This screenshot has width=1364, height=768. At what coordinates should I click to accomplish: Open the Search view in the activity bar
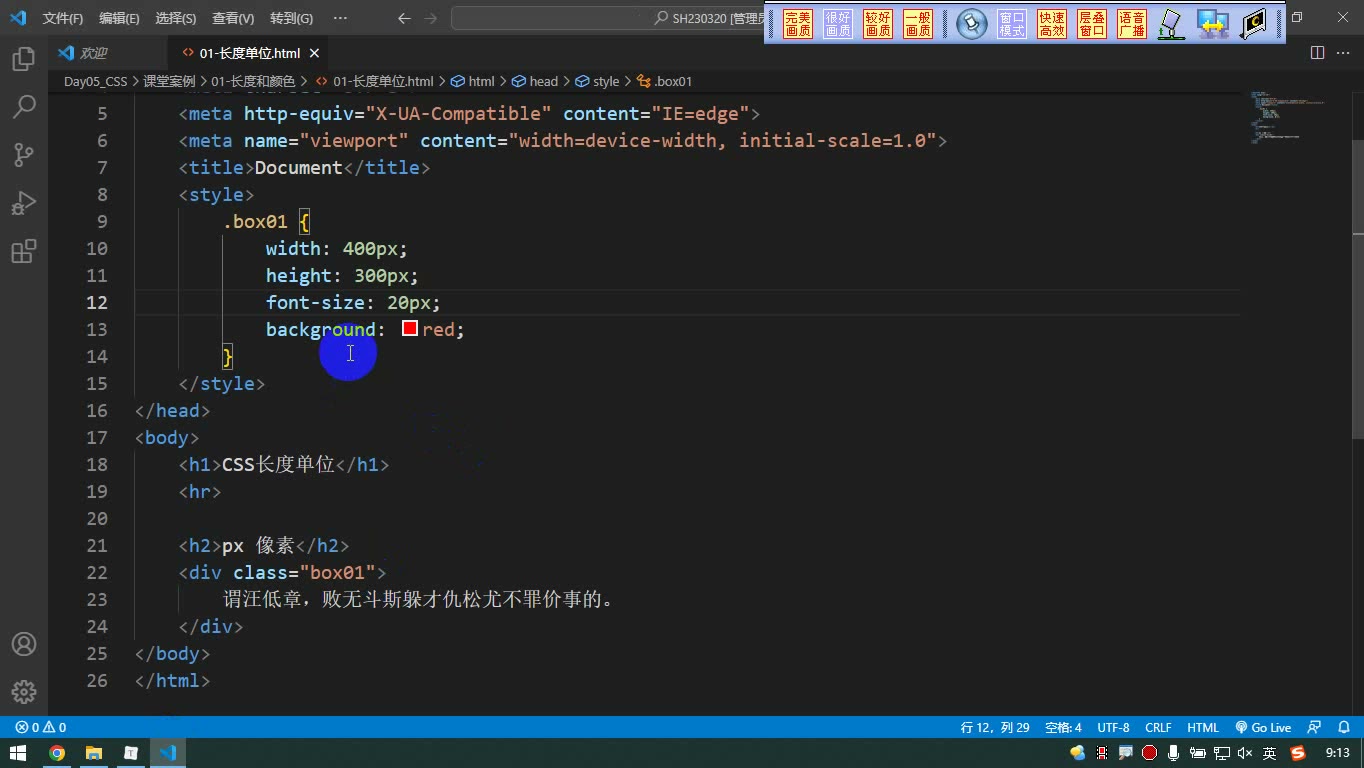click(24, 107)
